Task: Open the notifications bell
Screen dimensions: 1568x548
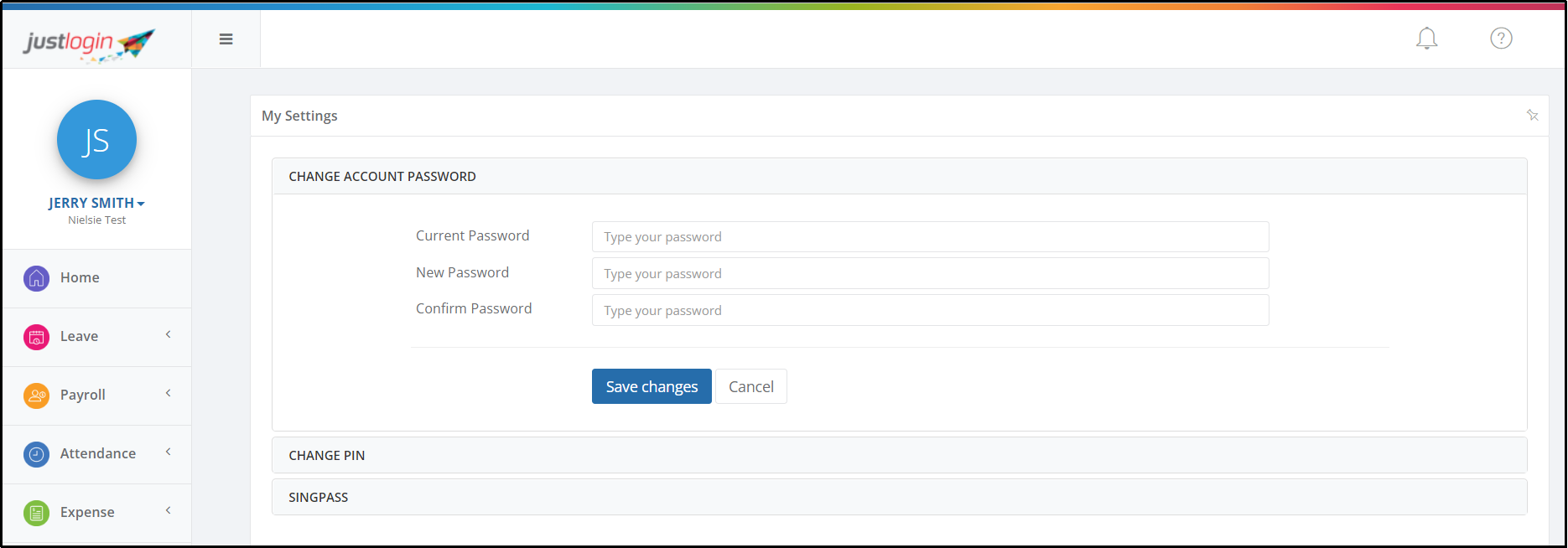Action: point(1426,39)
